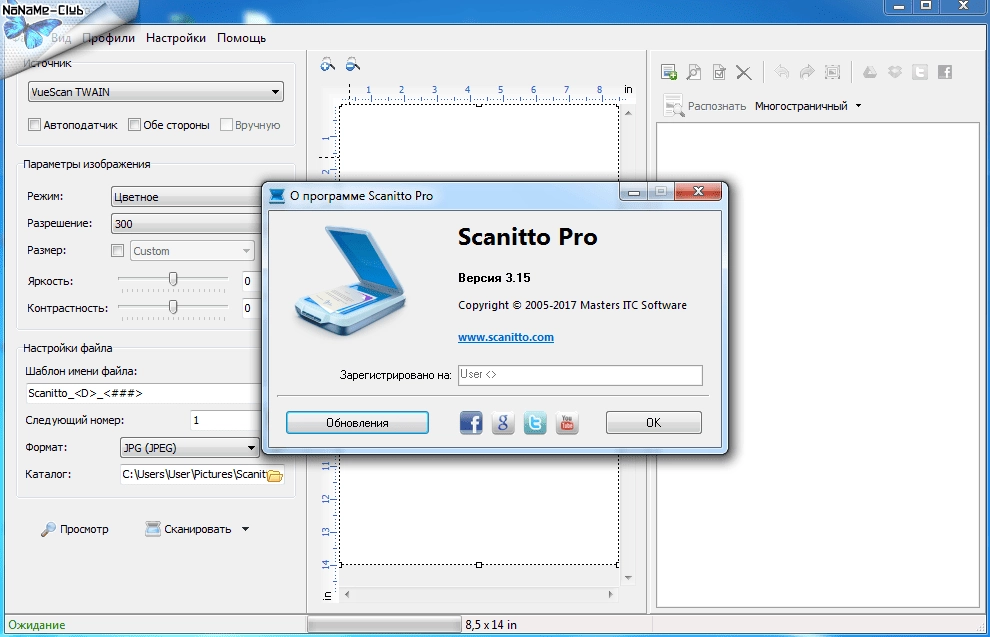
Task: Click the Dropbox upload icon
Action: click(895, 72)
